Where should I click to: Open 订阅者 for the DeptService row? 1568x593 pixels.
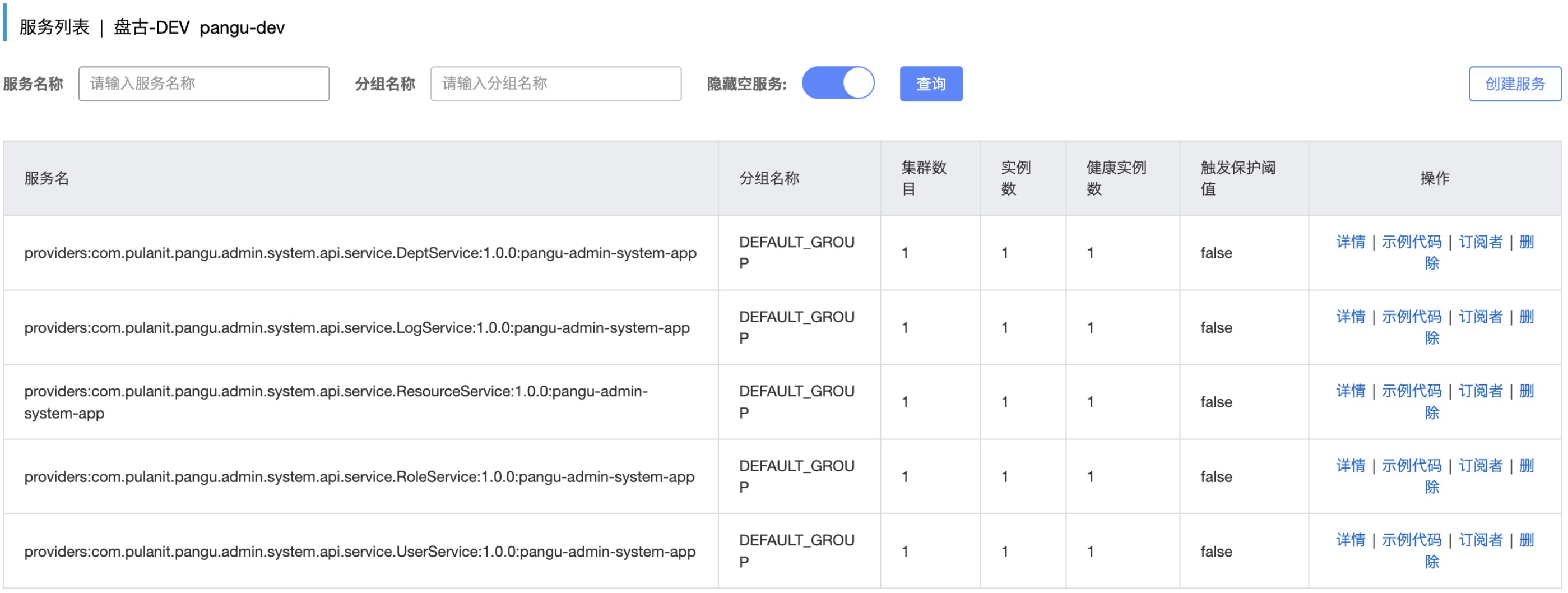coord(1481,242)
